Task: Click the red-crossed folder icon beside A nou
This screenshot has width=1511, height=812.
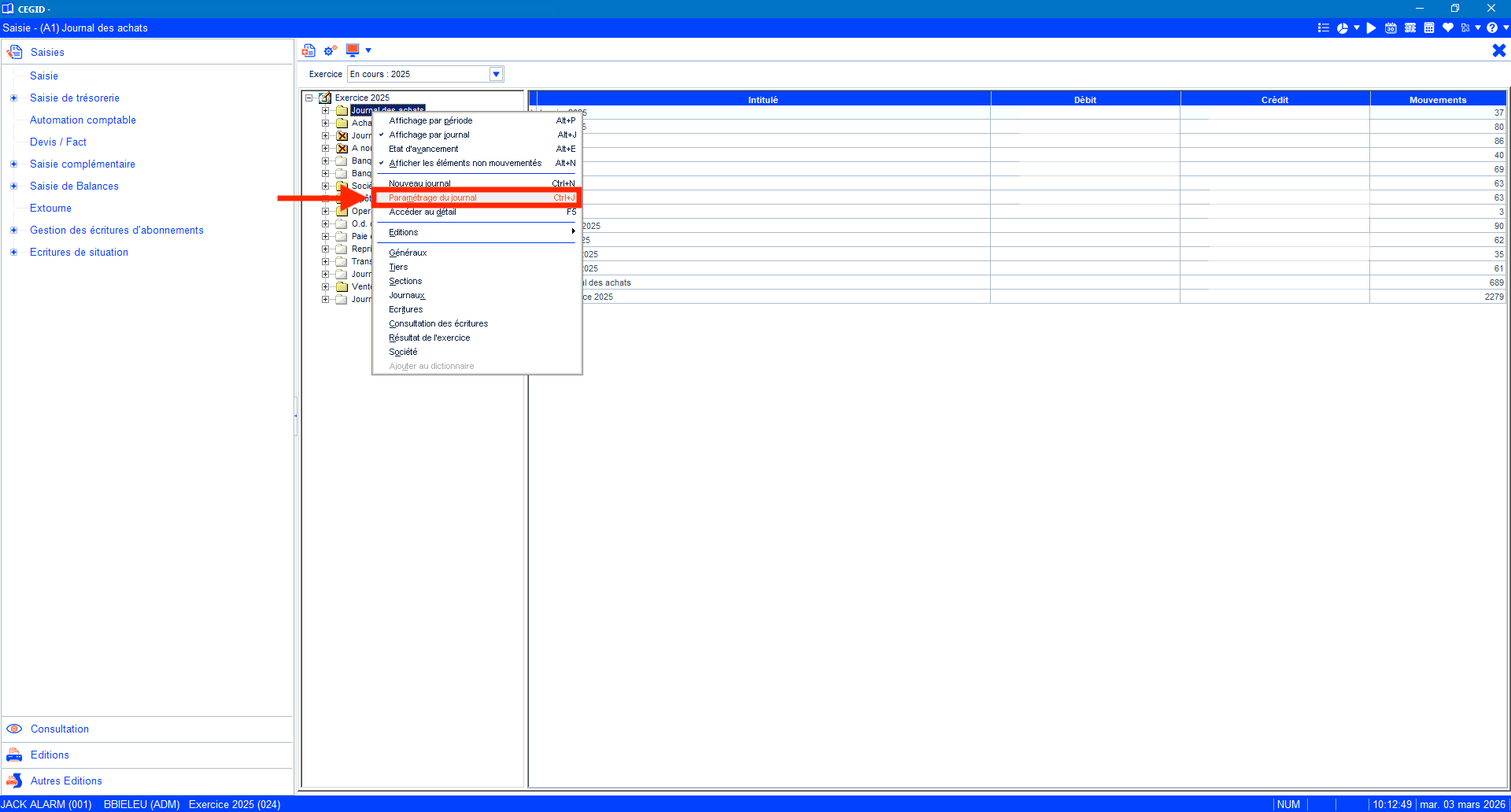Action: pos(342,148)
